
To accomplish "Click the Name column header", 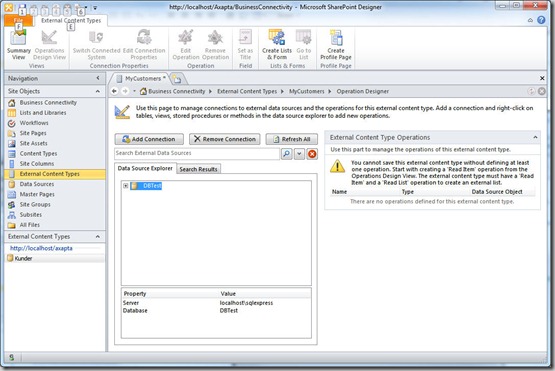I will point(339,192).
